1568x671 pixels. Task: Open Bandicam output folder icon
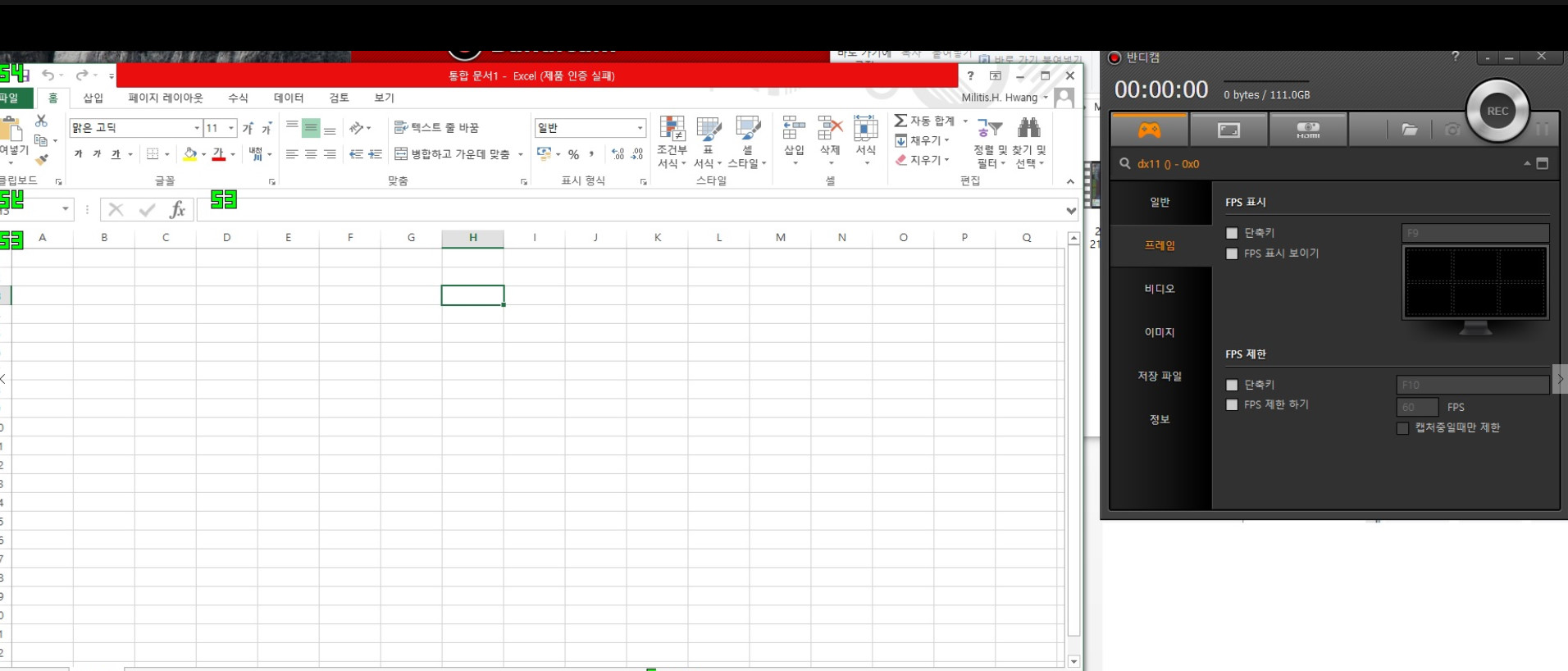tap(1409, 130)
